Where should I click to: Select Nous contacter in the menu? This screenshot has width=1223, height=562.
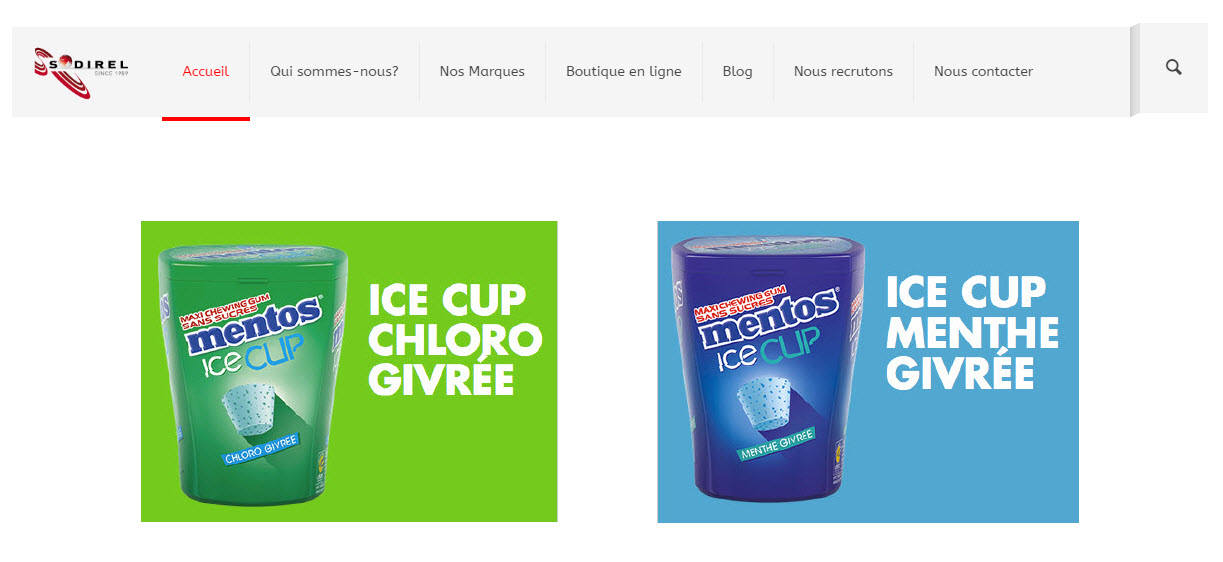click(983, 71)
